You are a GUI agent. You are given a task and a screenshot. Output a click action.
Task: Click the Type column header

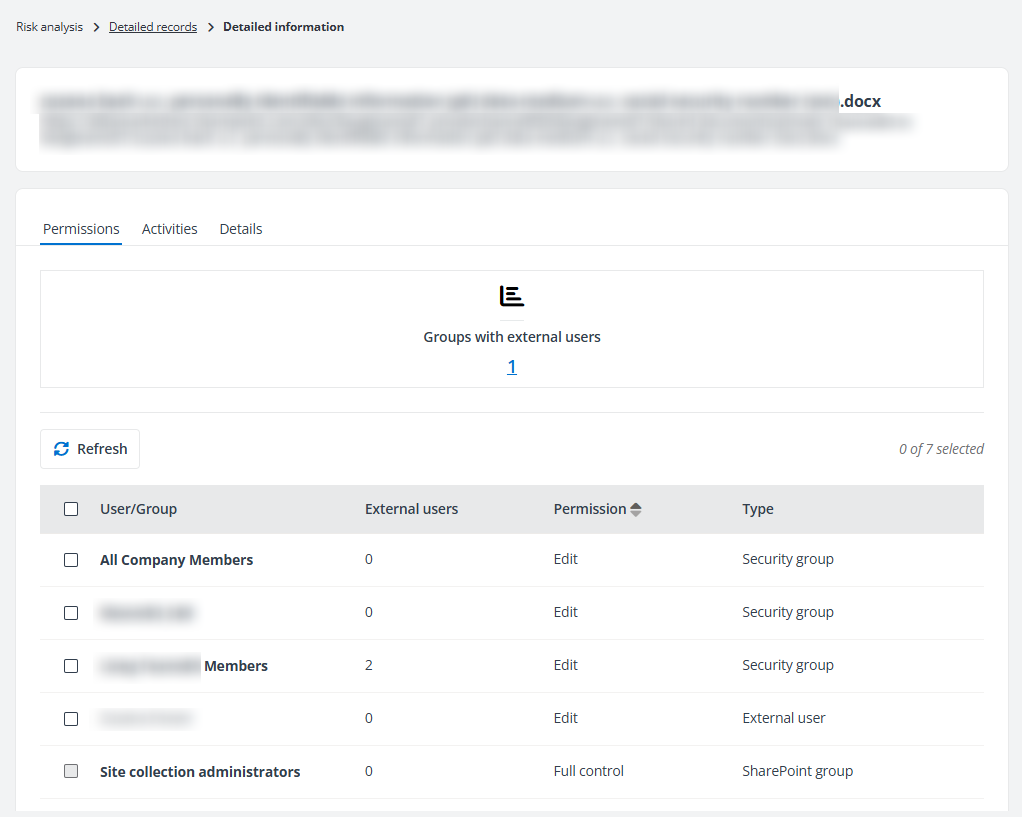pos(757,509)
